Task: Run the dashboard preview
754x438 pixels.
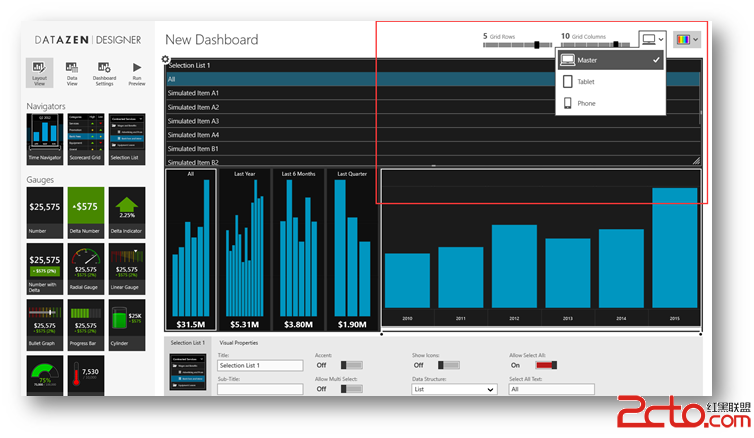Action: pos(137,74)
